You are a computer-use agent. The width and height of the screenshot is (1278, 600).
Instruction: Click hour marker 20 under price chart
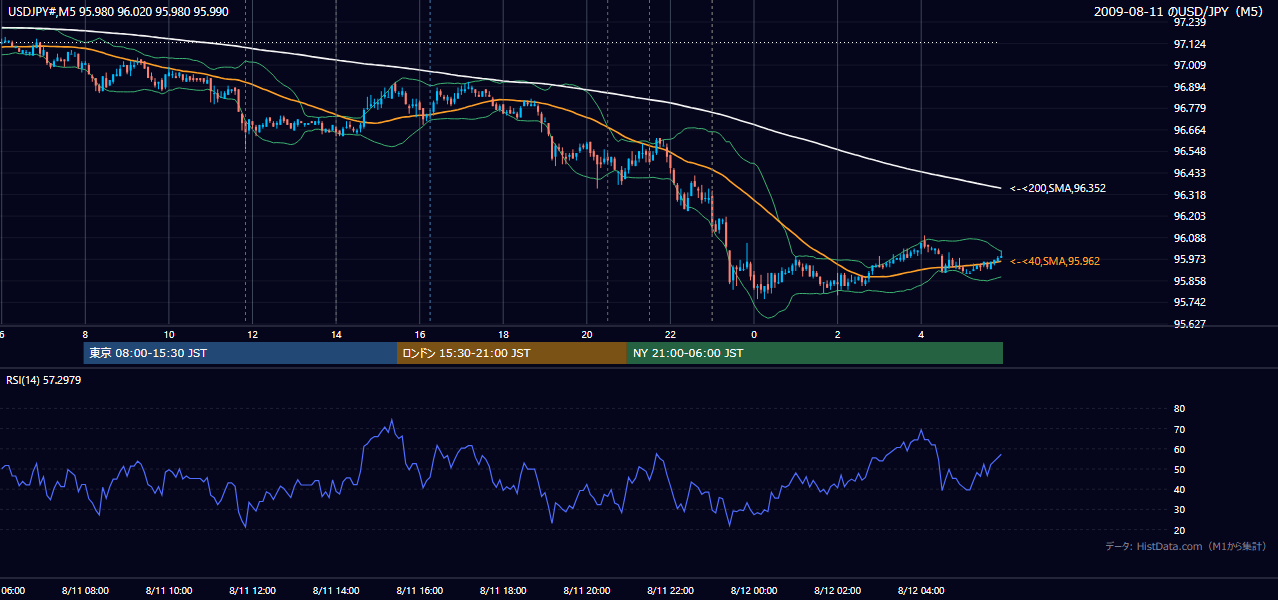[587, 334]
